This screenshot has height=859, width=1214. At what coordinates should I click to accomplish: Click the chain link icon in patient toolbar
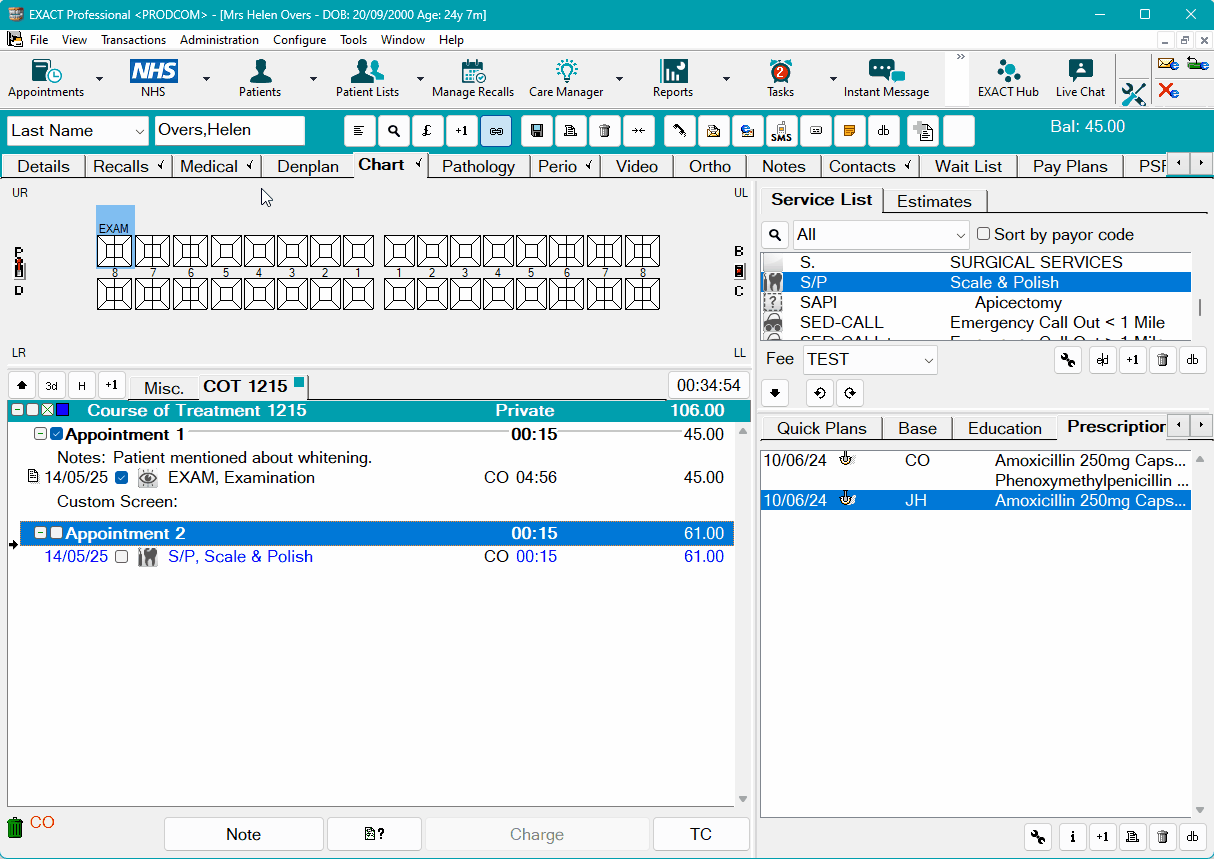[x=496, y=131]
